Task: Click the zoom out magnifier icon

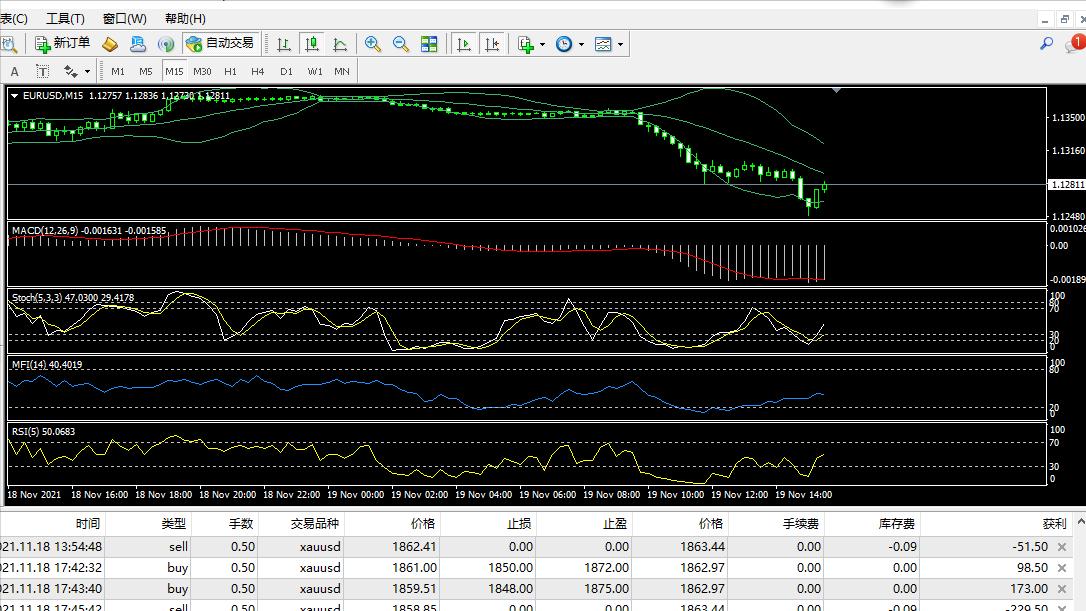Action: pos(401,44)
